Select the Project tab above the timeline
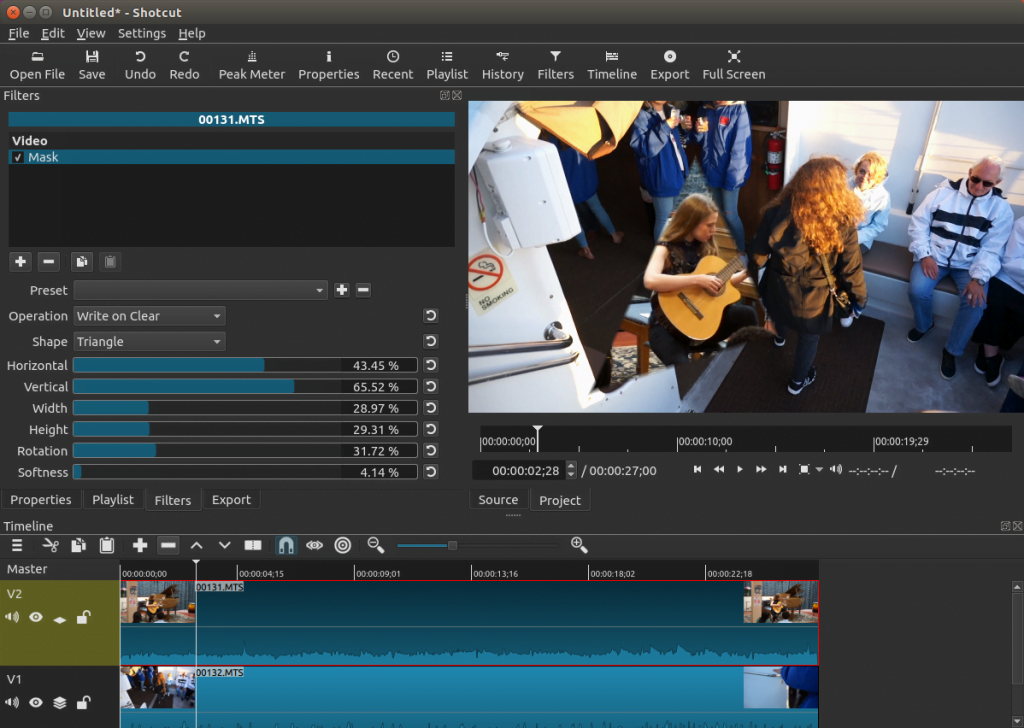1024x728 pixels. point(560,500)
